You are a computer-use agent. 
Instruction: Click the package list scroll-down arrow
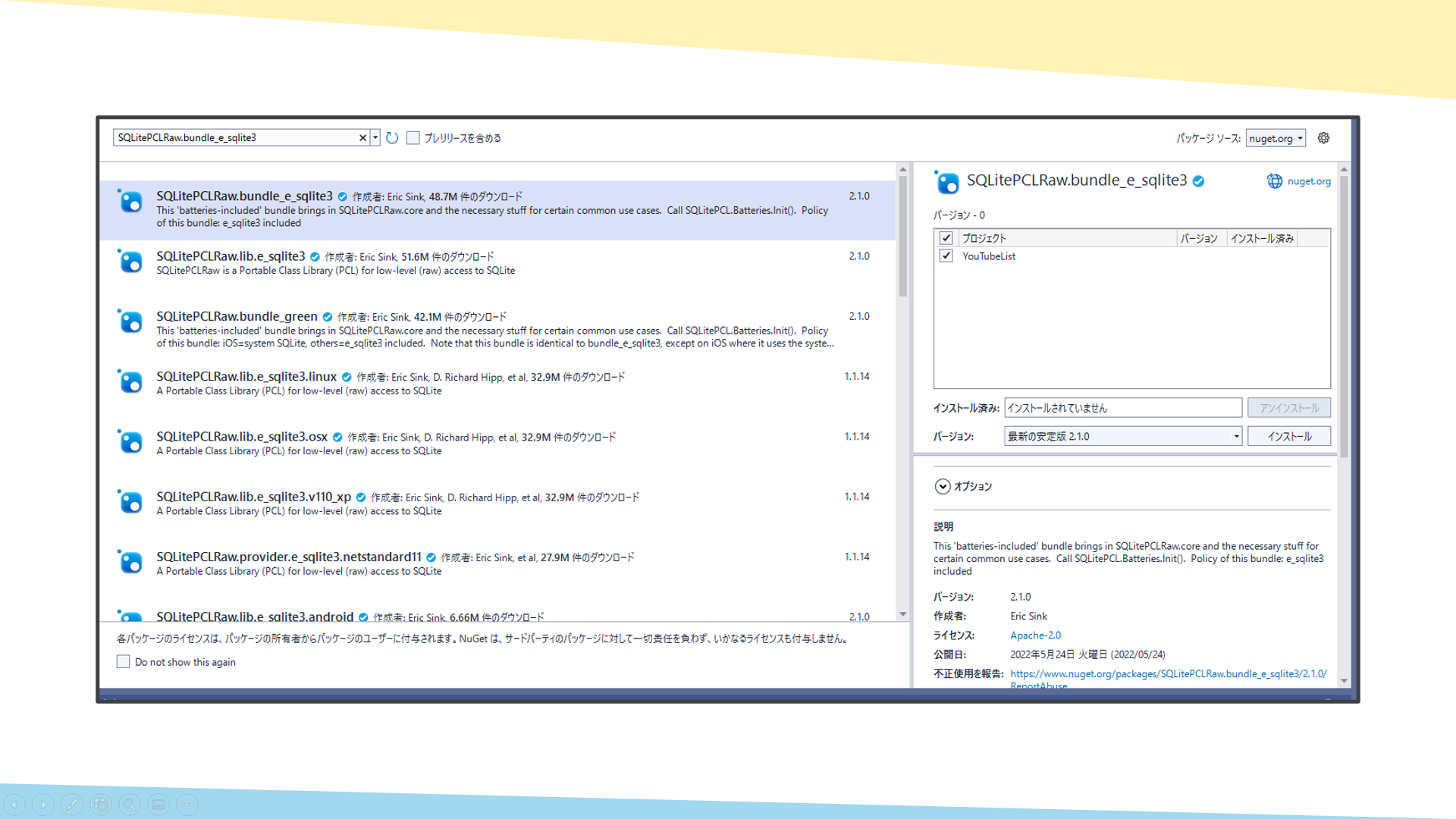(902, 614)
